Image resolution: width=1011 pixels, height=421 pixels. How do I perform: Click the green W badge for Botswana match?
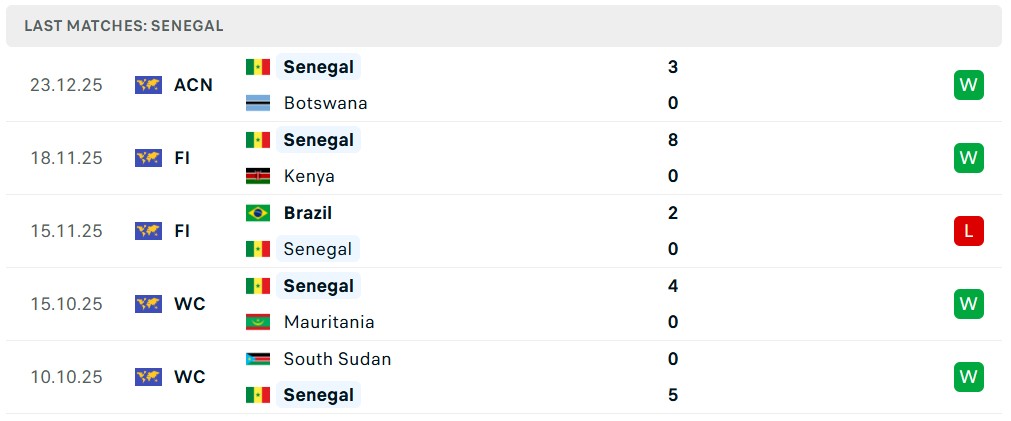click(968, 85)
